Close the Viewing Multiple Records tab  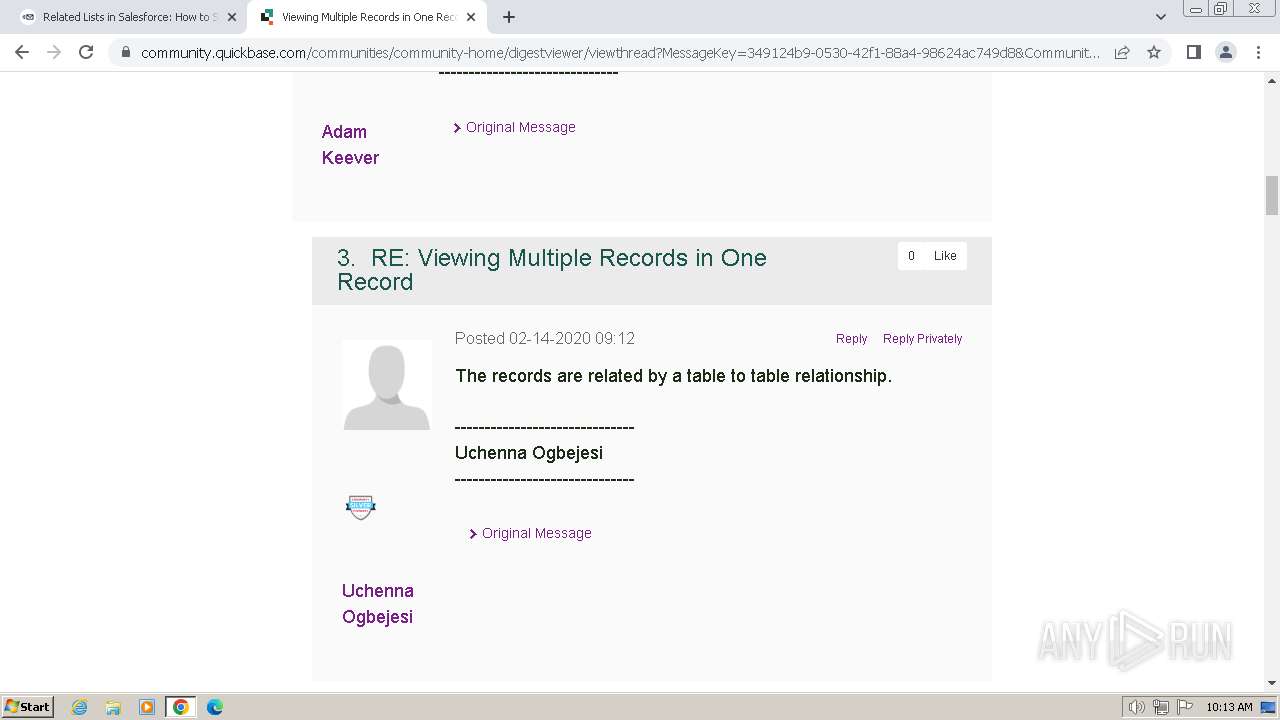tap(472, 17)
